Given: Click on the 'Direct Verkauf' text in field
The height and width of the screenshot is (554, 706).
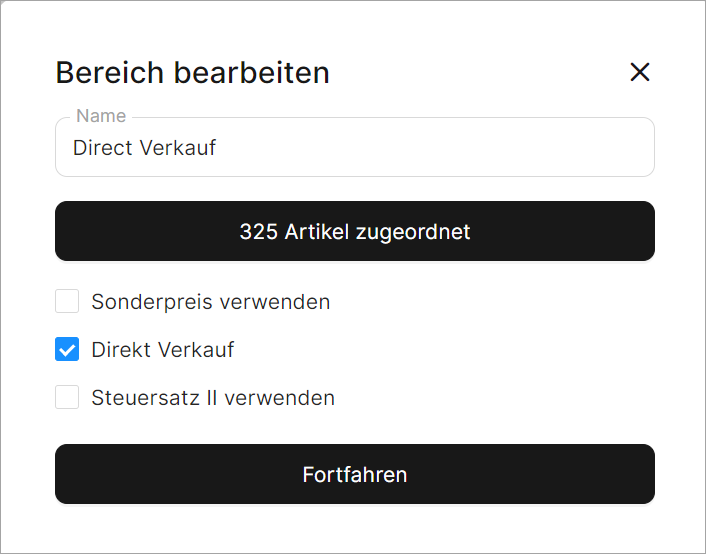Looking at the screenshot, I should tap(144, 148).
